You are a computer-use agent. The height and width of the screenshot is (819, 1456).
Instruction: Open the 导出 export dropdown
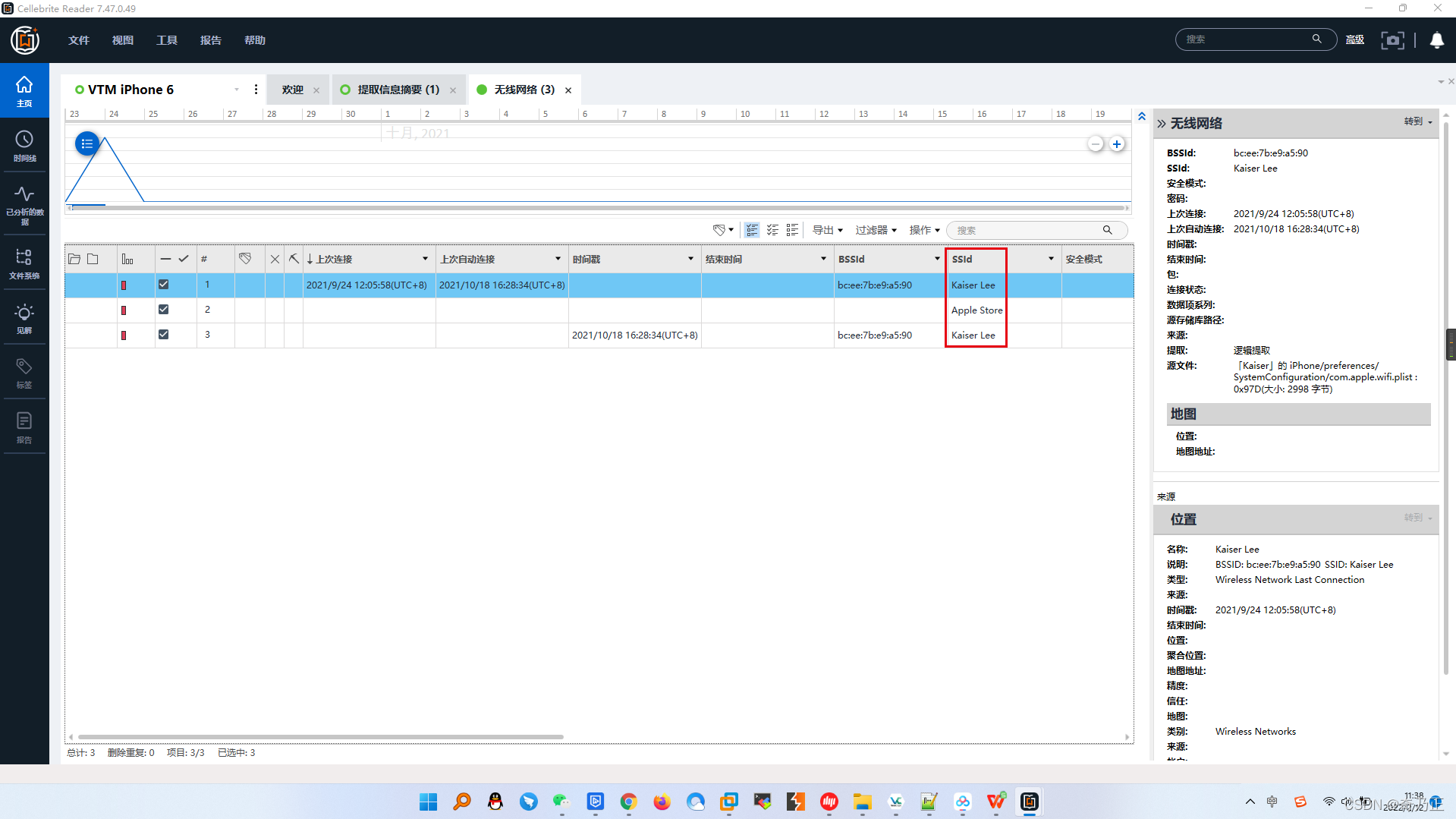coord(828,230)
